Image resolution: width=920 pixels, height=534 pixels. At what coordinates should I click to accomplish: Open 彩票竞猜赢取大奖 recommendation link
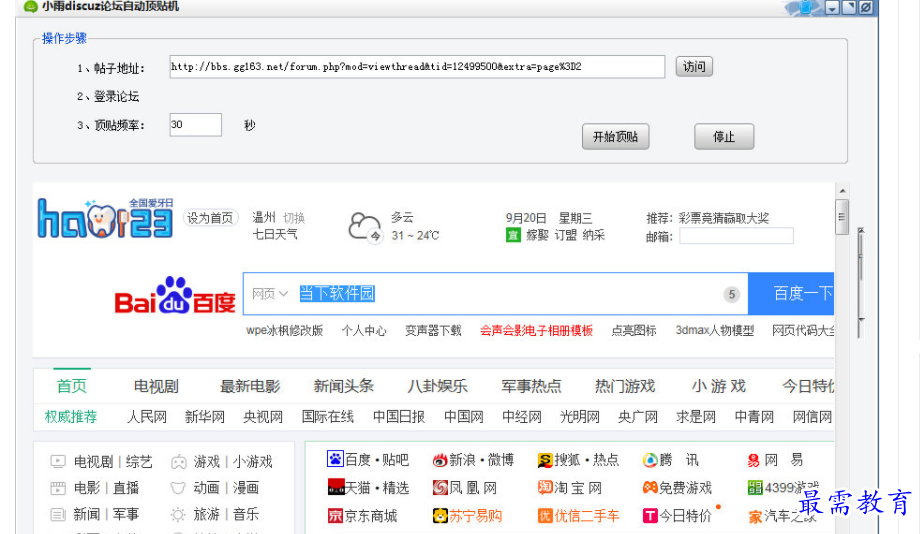[x=724, y=218]
